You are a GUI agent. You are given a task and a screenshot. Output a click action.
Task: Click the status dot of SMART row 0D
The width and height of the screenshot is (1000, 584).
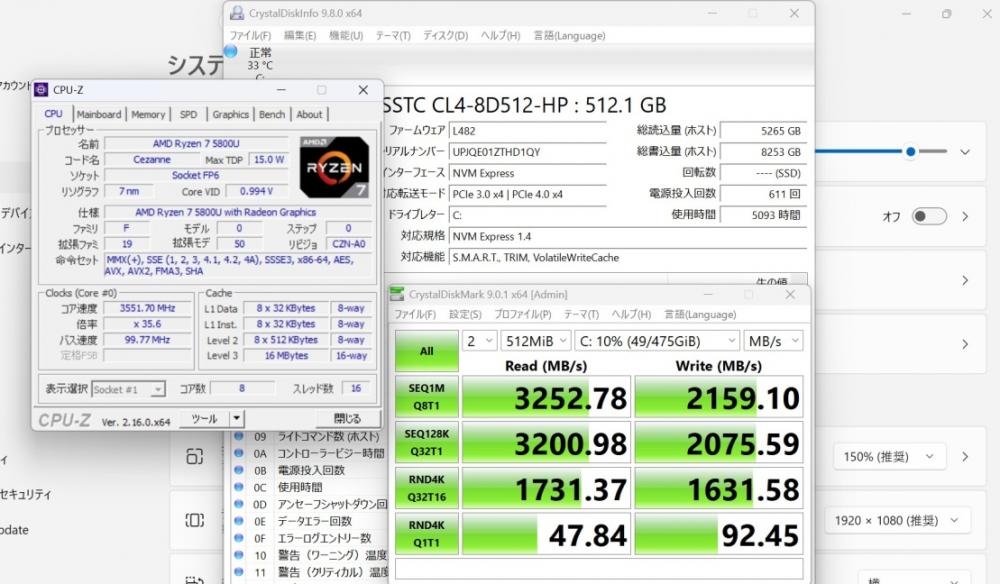pos(239,504)
